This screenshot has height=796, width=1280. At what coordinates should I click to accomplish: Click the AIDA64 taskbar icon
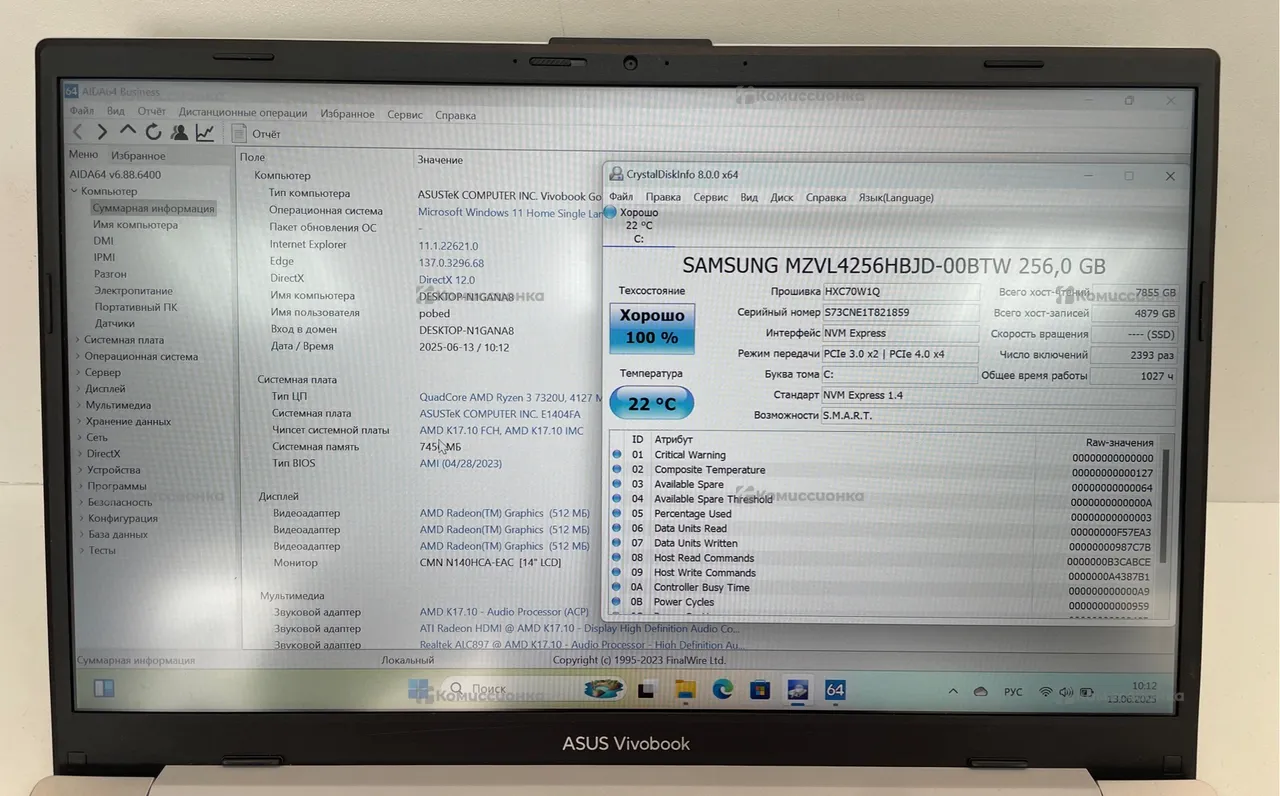tap(835, 689)
